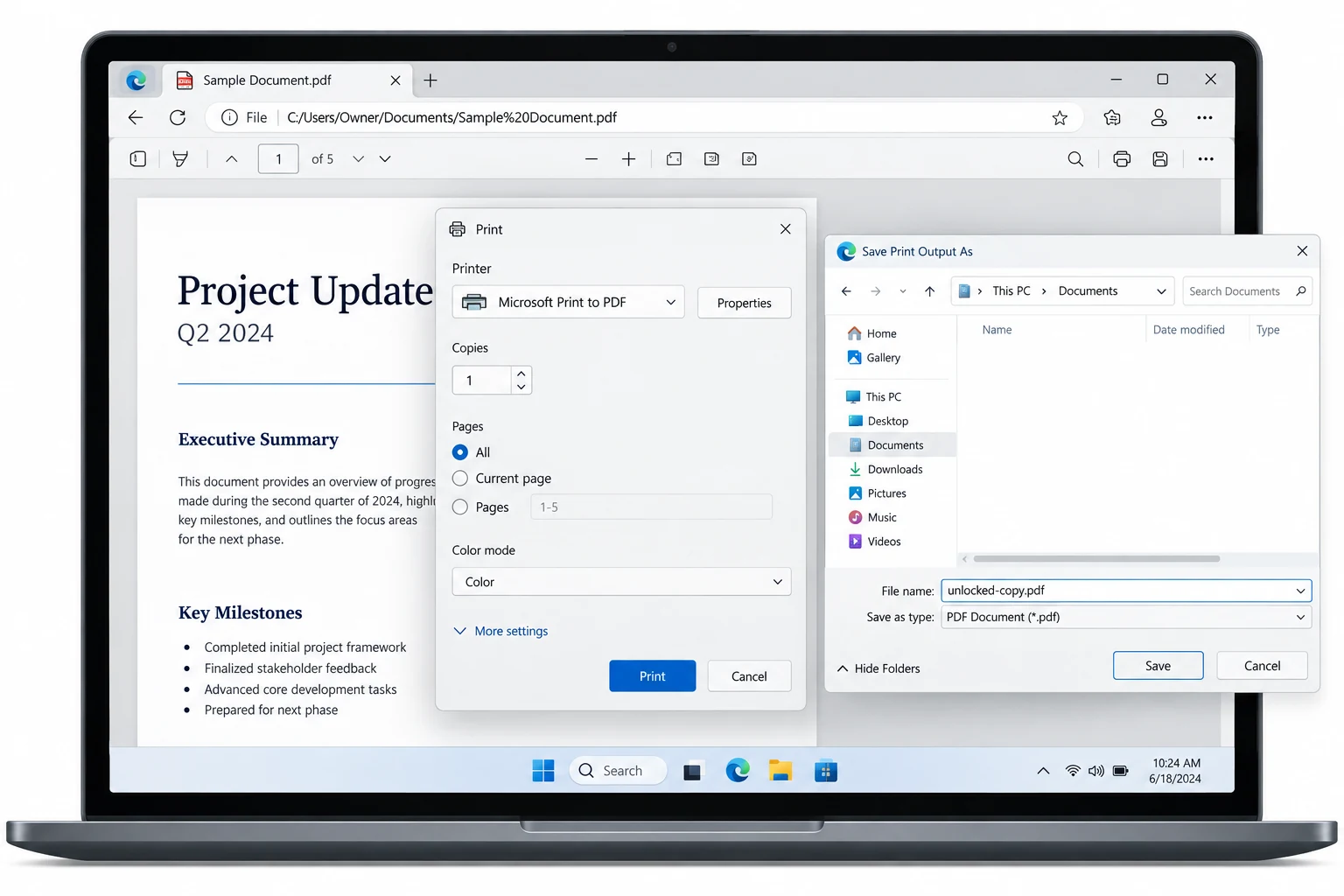The image size is (1344, 896).
Task: Select the All pages radio button
Action: [x=460, y=452]
